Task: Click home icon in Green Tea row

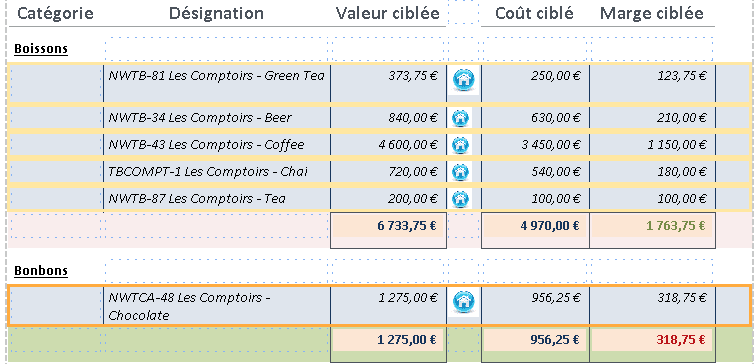Action: (x=464, y=80)
